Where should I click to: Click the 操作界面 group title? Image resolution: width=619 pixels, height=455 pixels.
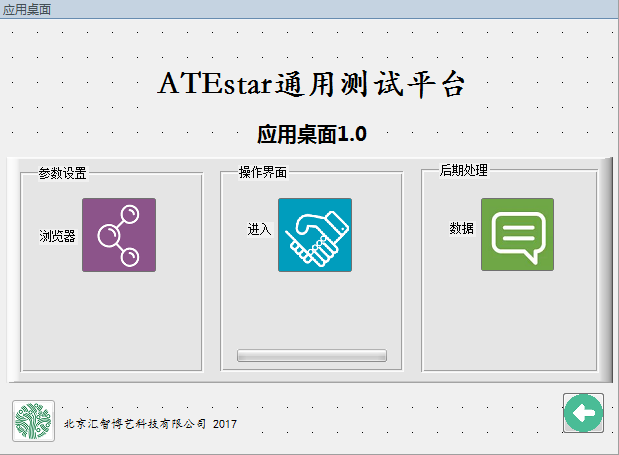point(263,172)
